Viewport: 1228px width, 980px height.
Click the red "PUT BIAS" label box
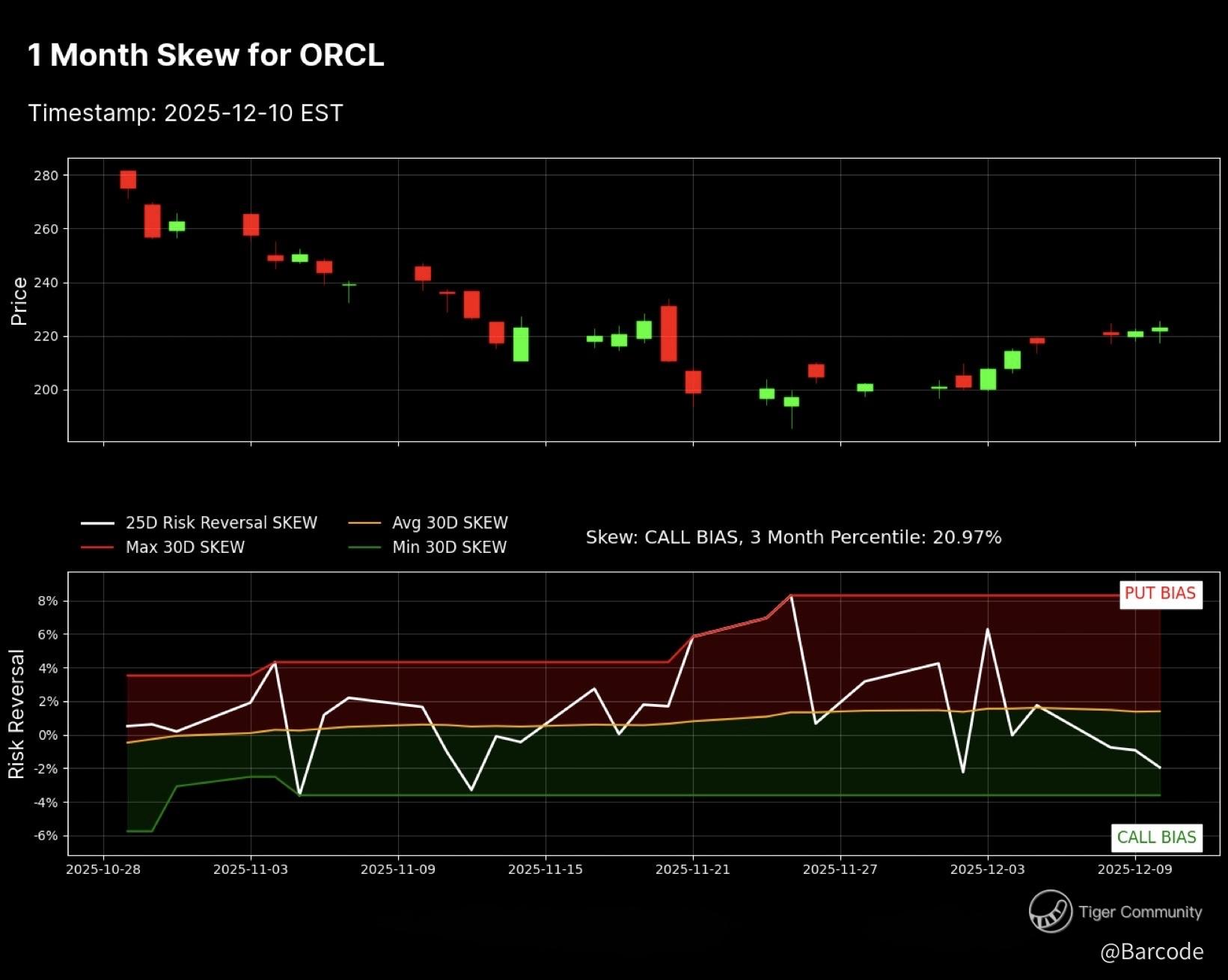1161,594
